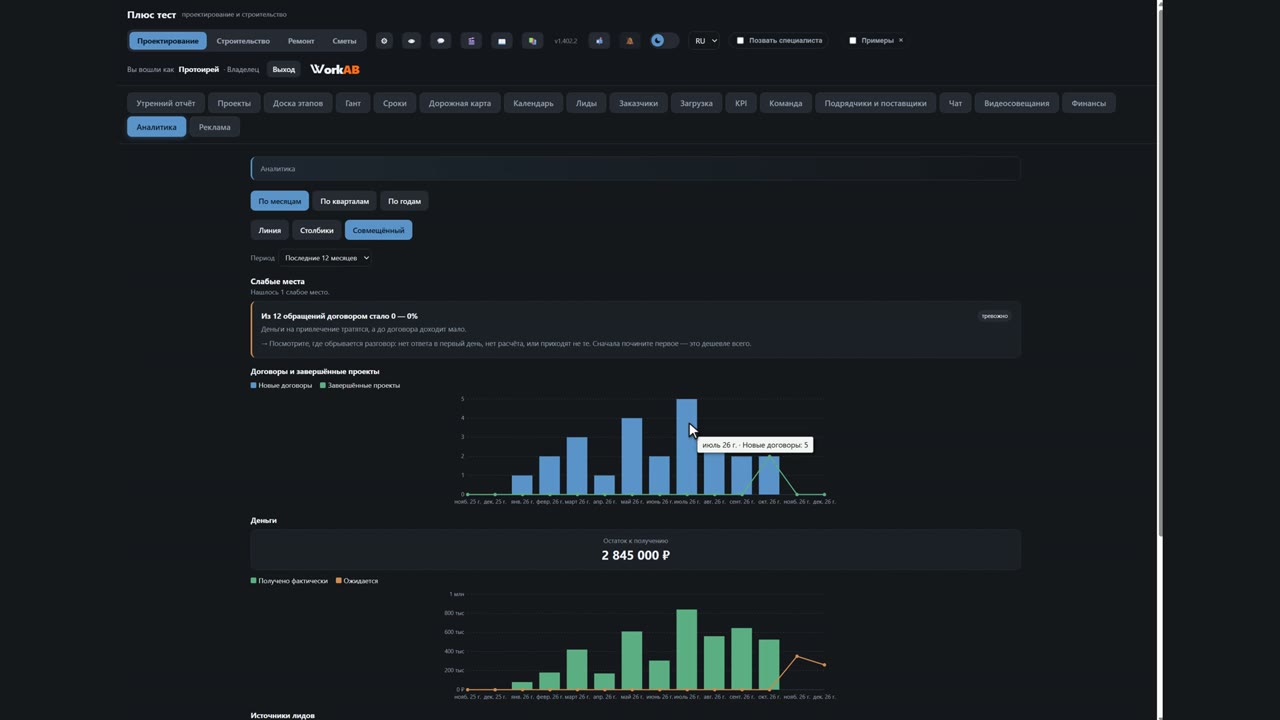Open the speech bubble chat icon
The width and height of the screenshot is (1280, 720).
(x=441, y=41)
